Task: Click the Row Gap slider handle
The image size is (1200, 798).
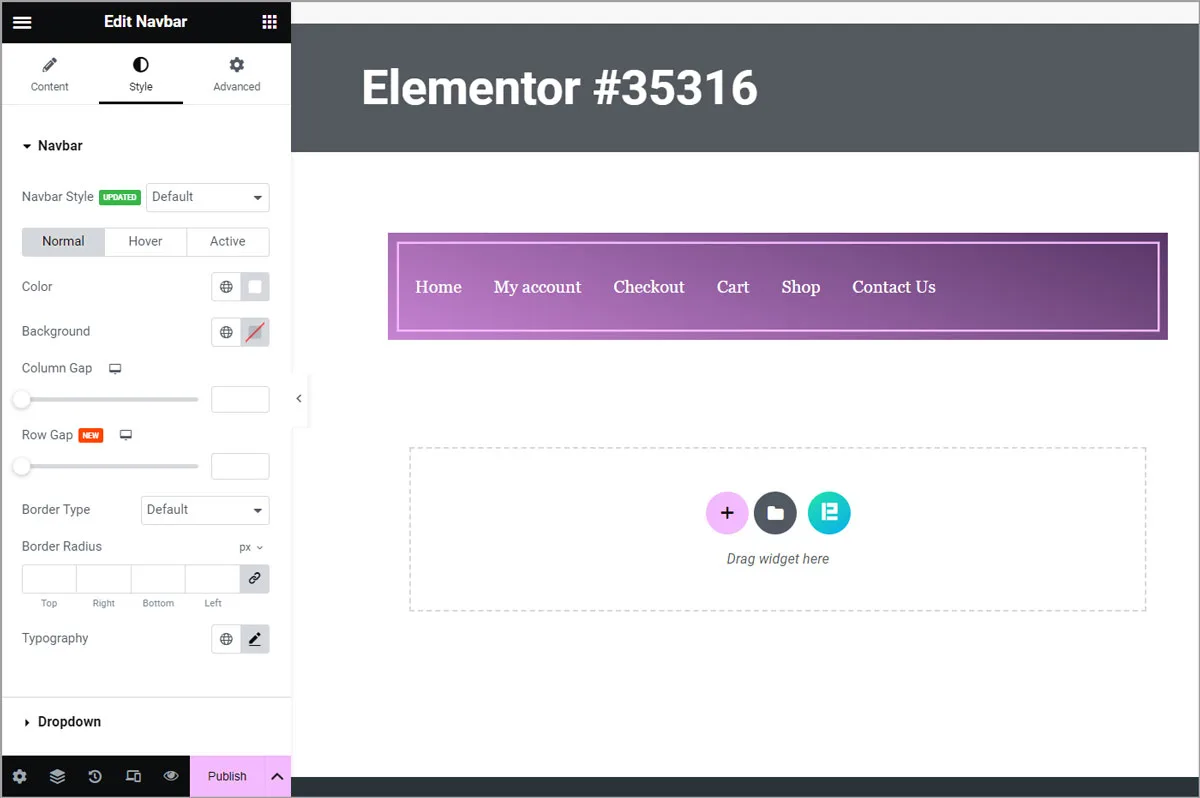Action: tap(21, 467)
